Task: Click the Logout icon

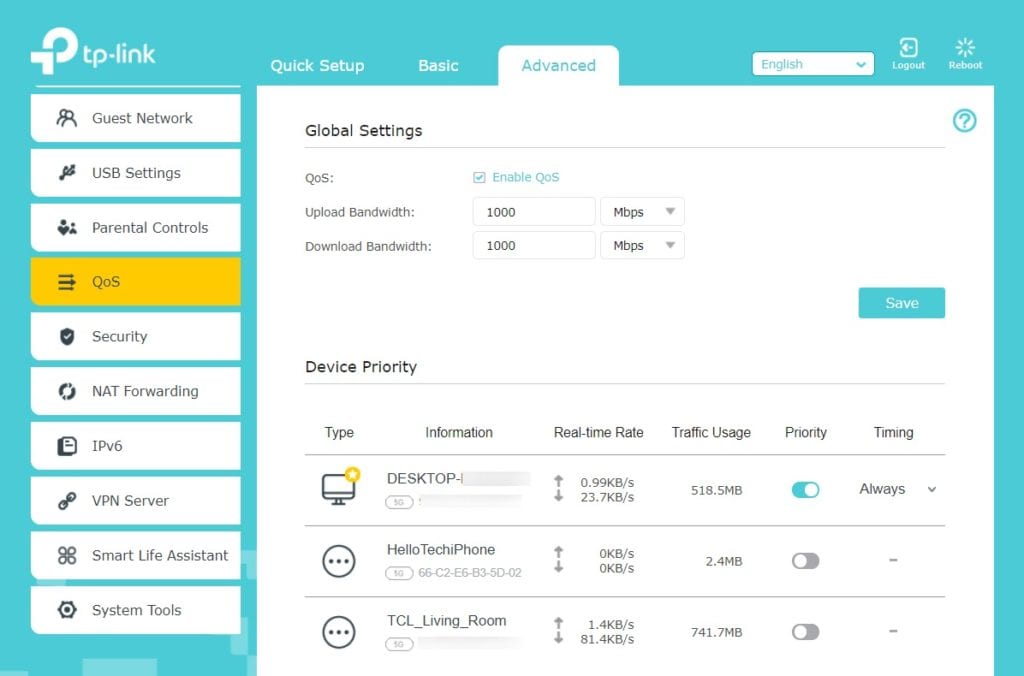Action: click(x=908, y=48)
